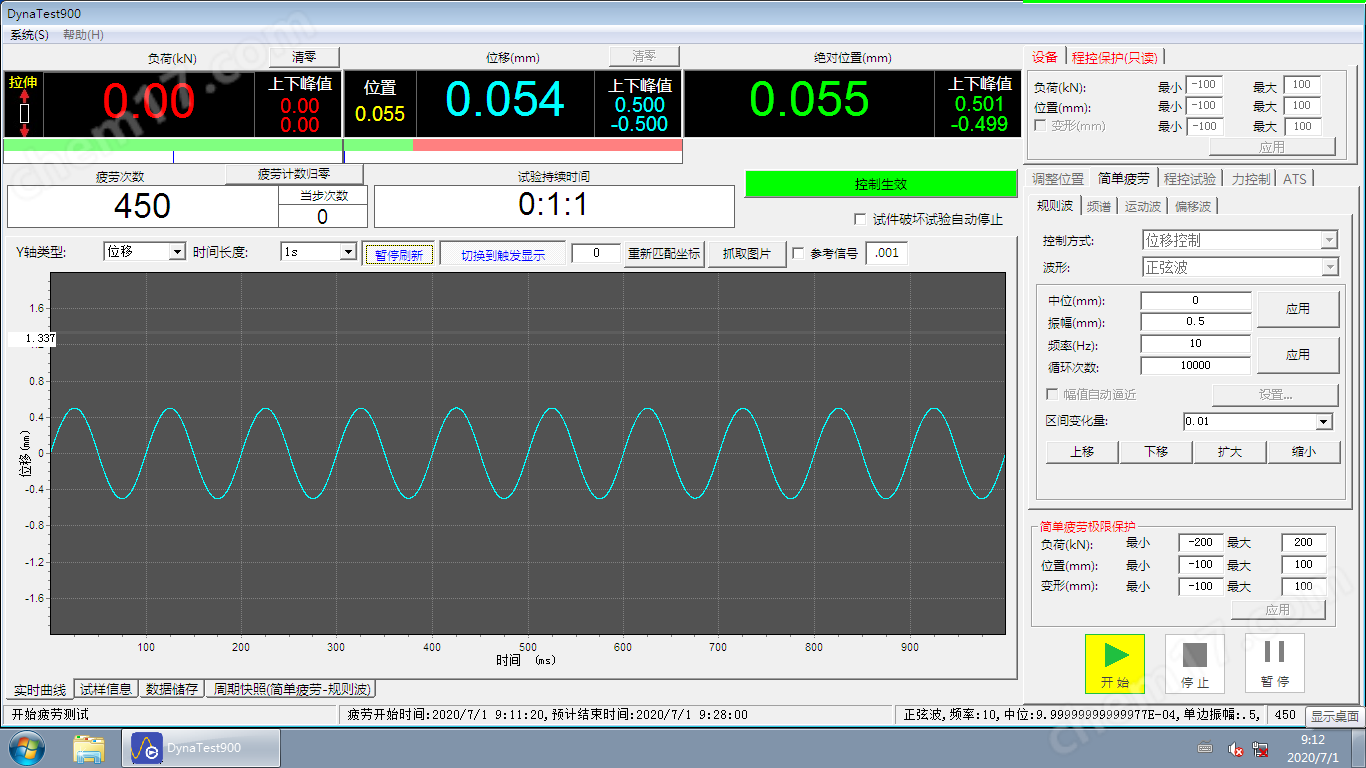The width and height of the screenshot is (1366, 768).
Task: Toggle 变形(mm) checkbox in device panel
Action: (1040, 126)
